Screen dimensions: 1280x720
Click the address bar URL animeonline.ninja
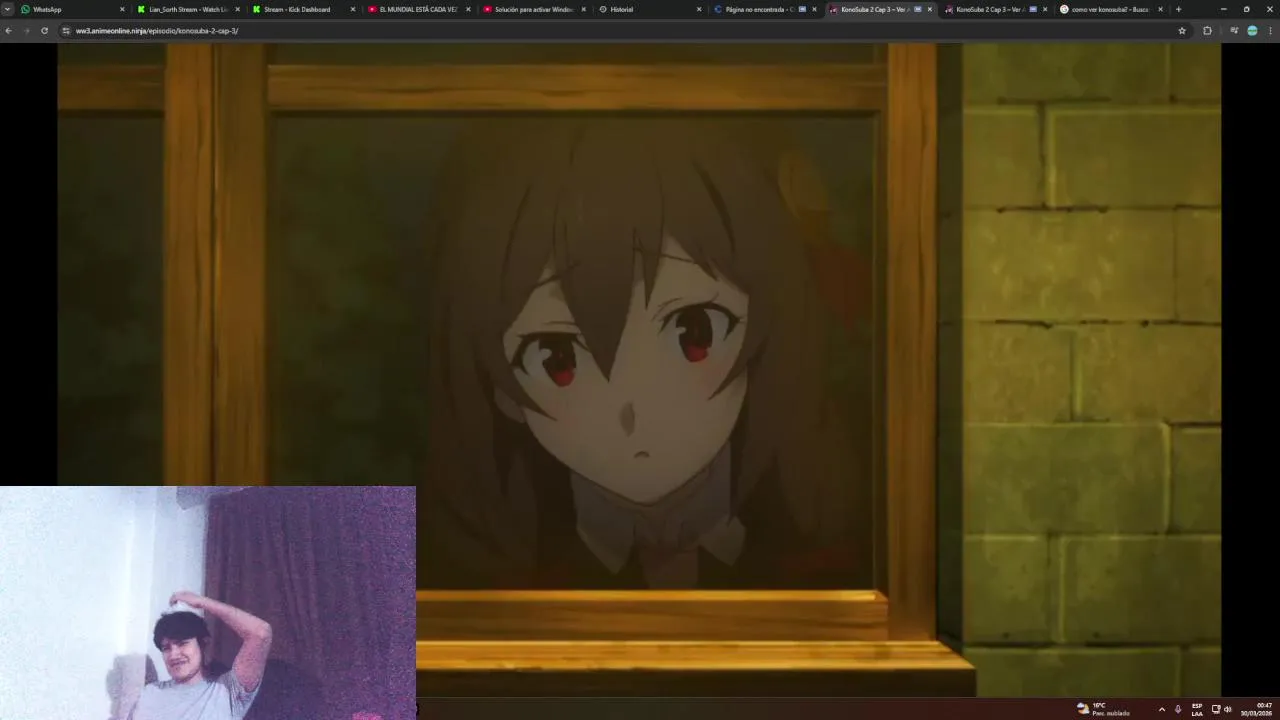pyautogui.click(x=157, y=31)
